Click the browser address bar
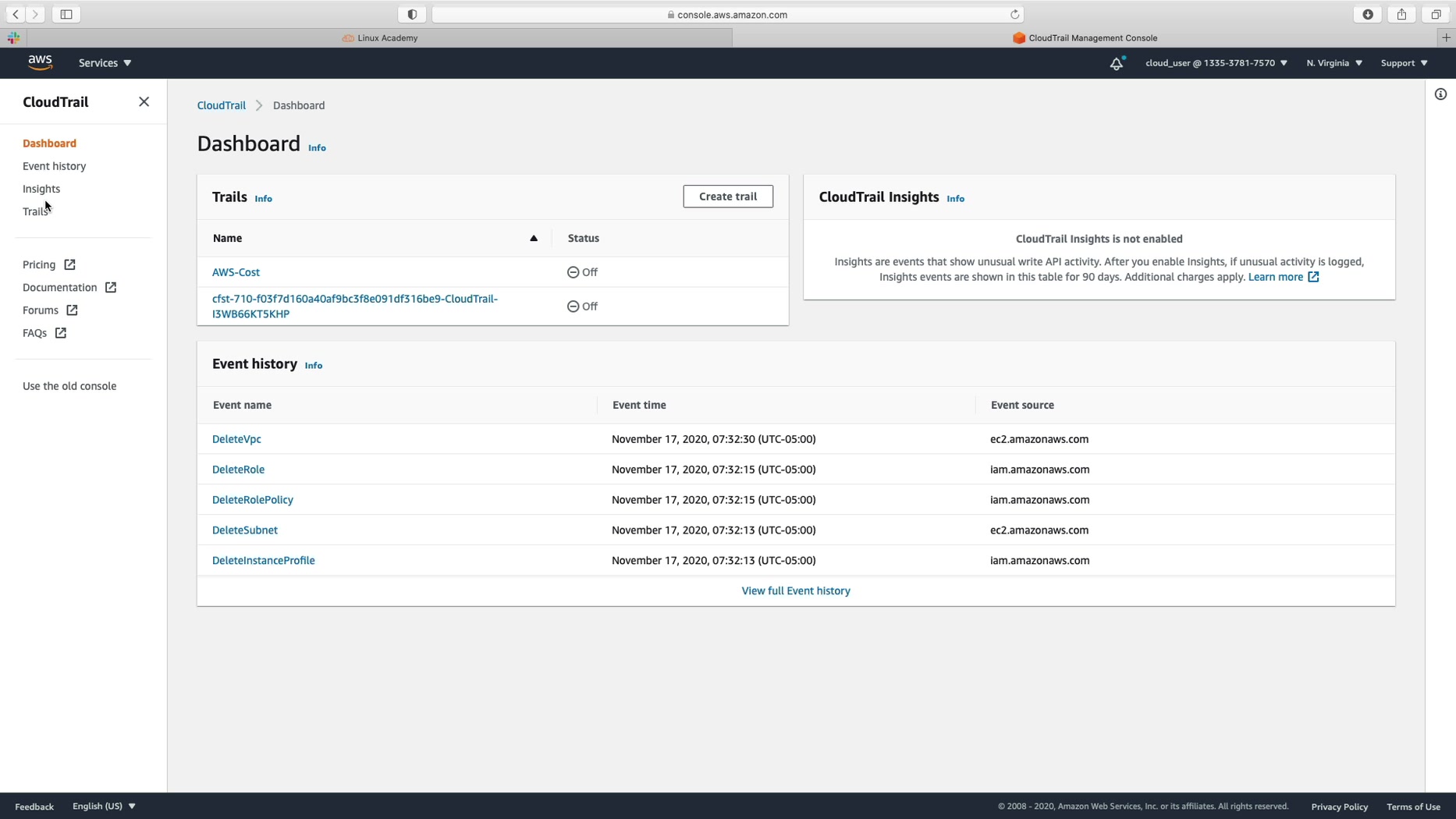 (727, 14)
